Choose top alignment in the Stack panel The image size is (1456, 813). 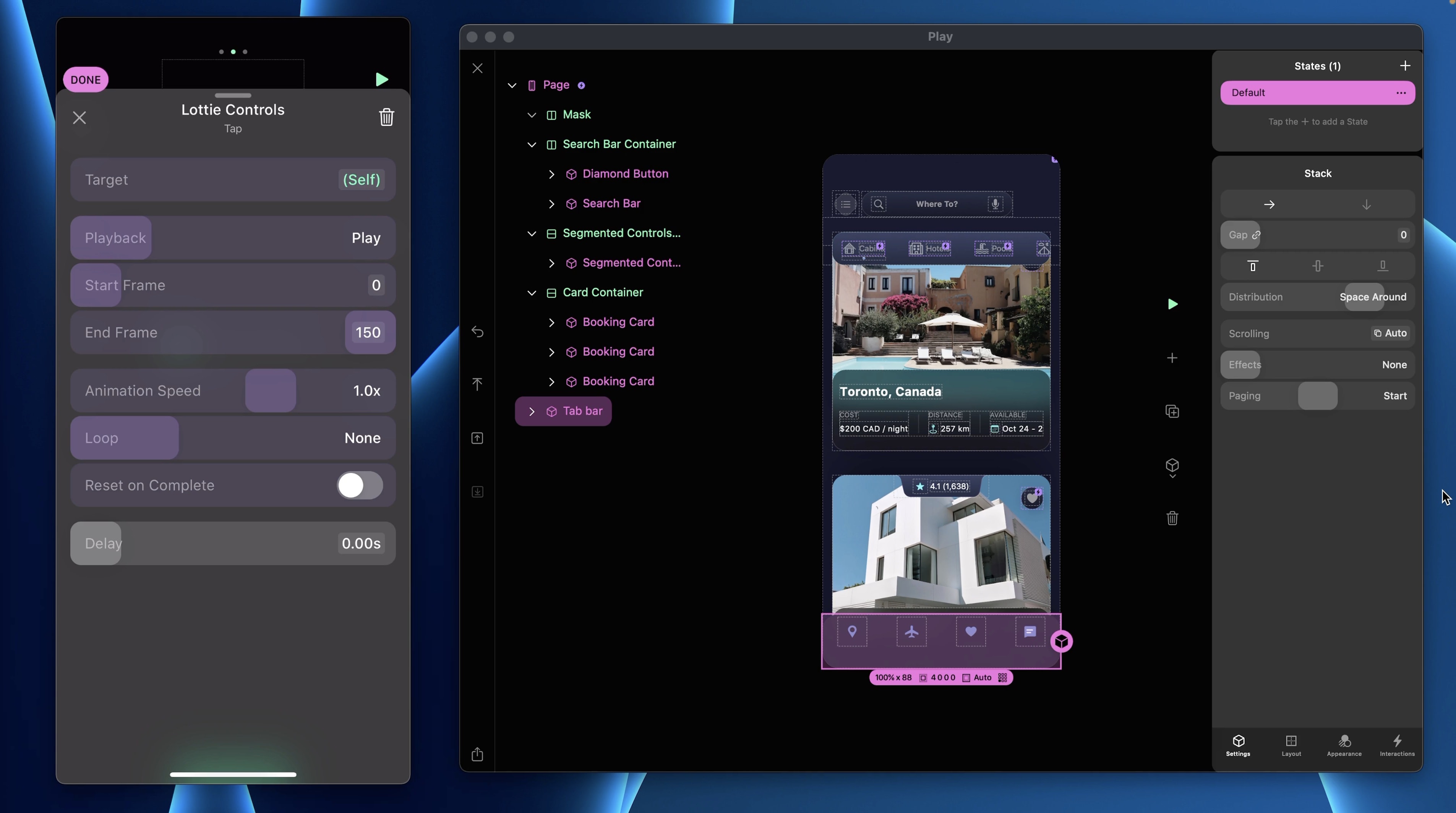(x=1253, y=266)
